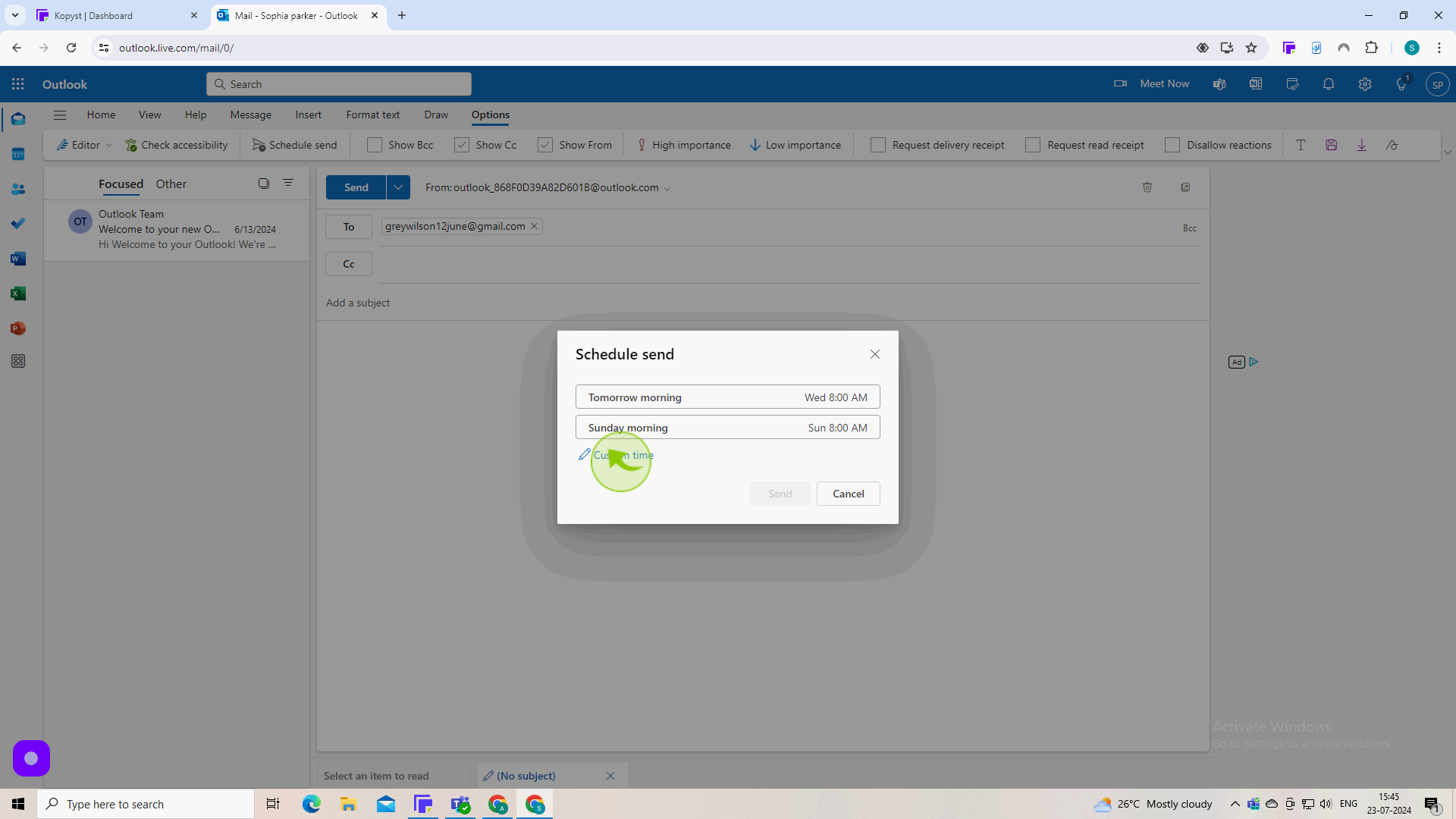
Task: Uncheck the Show From checkbox
Action: [x=545, y=145]
